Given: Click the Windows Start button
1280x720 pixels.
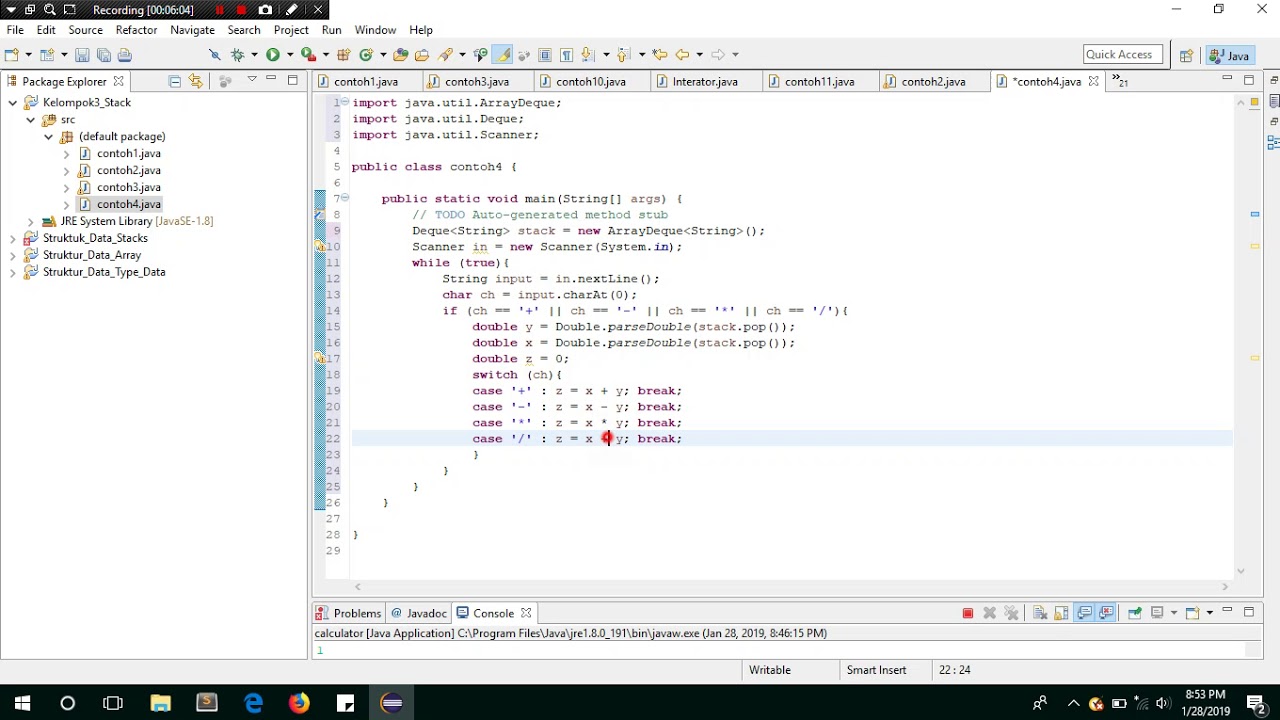Looking at the screenshot, I should click(x=22, y=703).
